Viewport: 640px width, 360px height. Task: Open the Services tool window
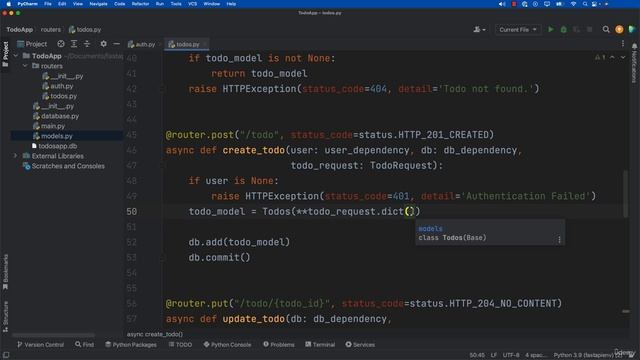coord(360,344)
